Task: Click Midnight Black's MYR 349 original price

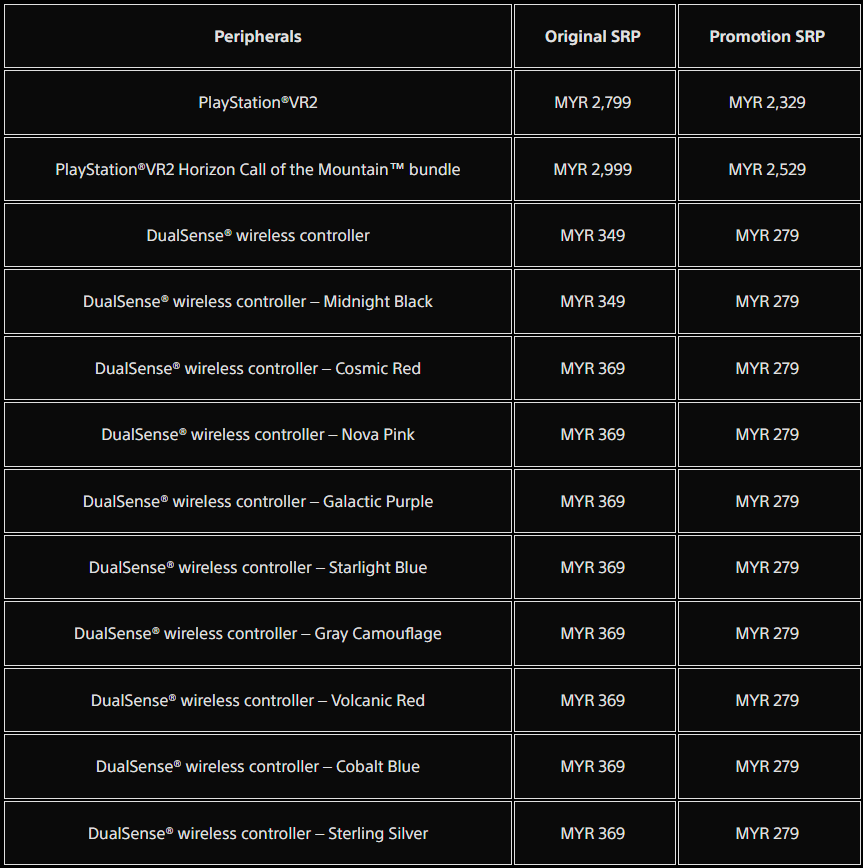Action: coord(592,302)
